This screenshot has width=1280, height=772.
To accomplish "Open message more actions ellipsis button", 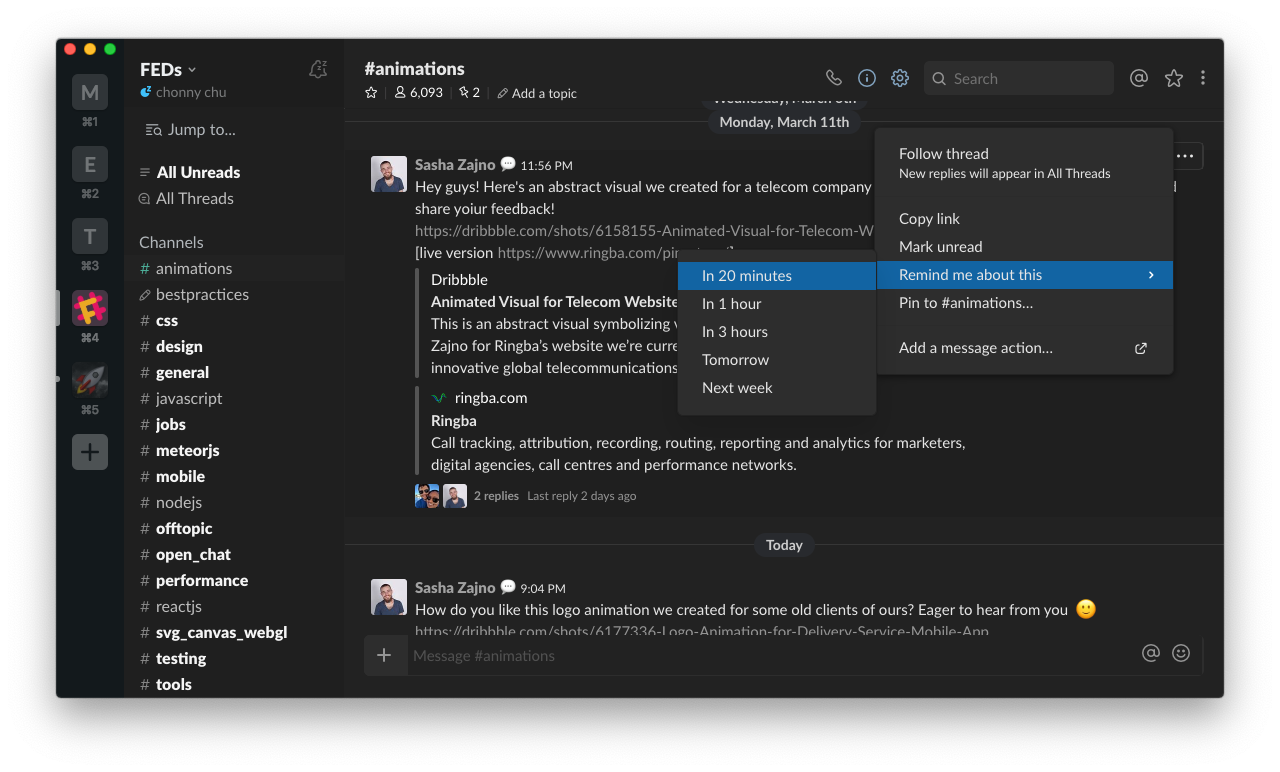I will click(1185, 156).
